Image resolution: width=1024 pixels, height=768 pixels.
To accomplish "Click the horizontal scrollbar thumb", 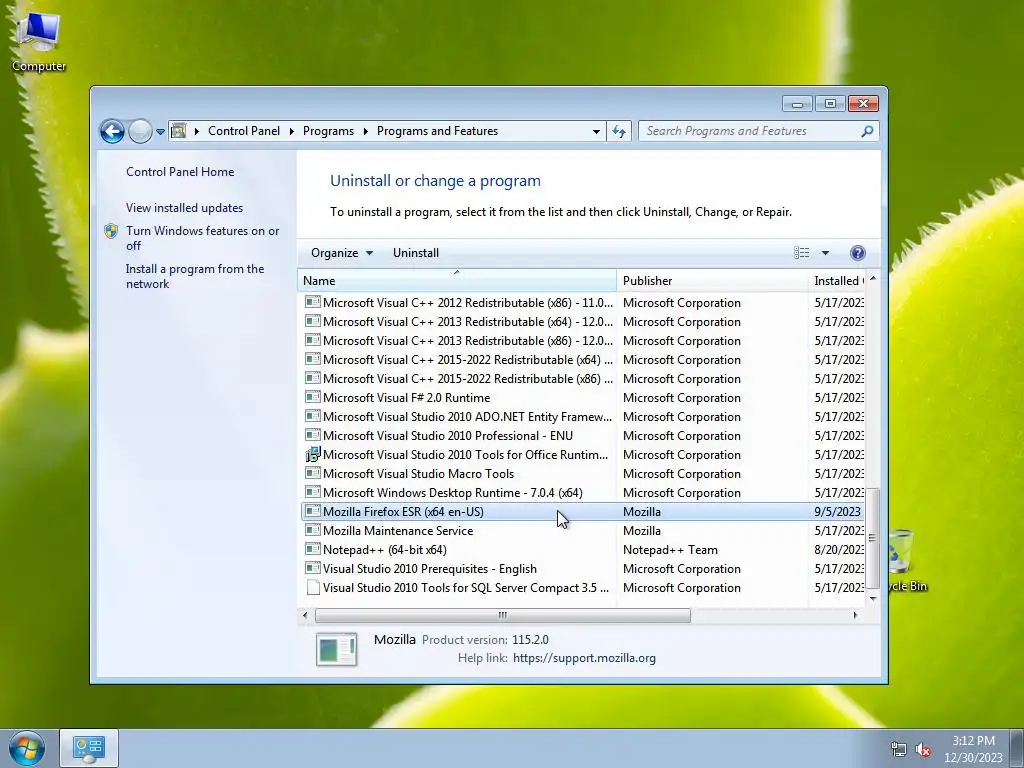I will point(502,615).
